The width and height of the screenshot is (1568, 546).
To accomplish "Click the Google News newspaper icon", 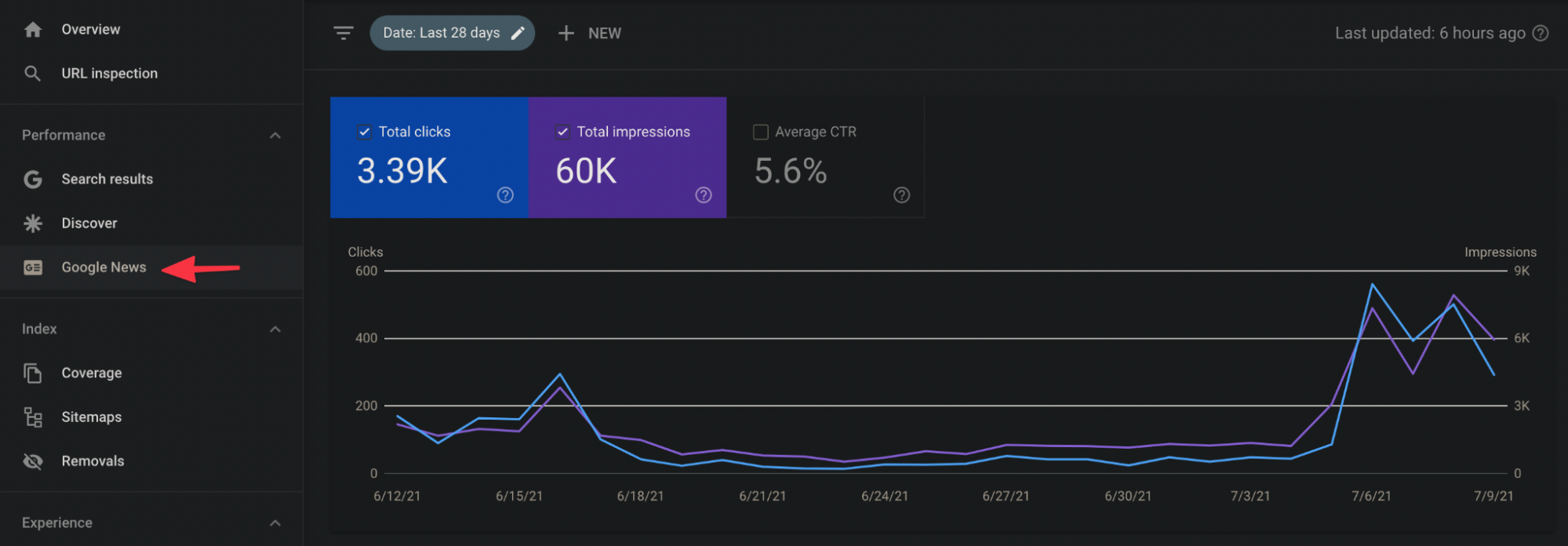I will pyautogui.click(x=33, y=268).
